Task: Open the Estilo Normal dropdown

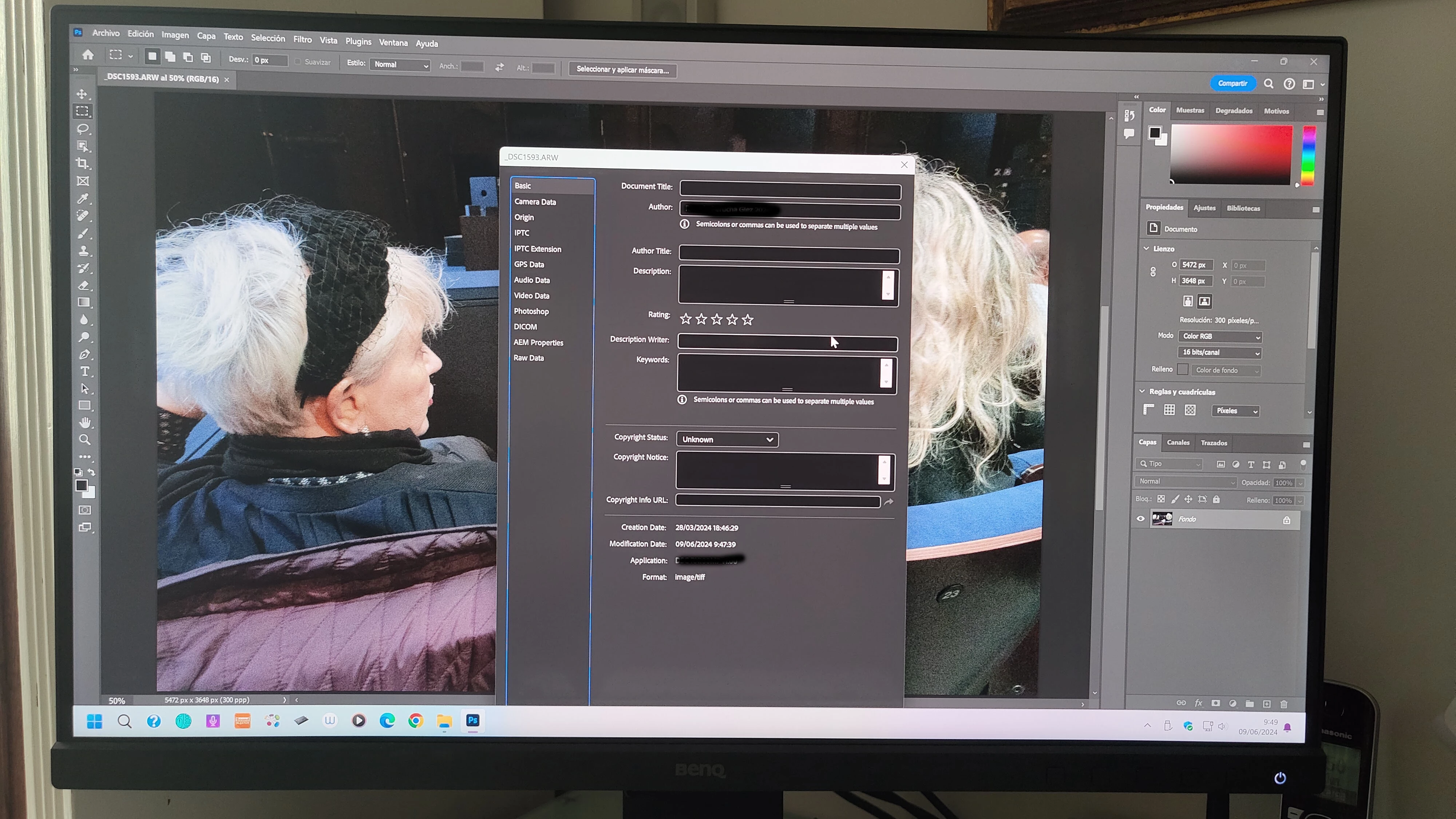Action: (x=400, y=65)
